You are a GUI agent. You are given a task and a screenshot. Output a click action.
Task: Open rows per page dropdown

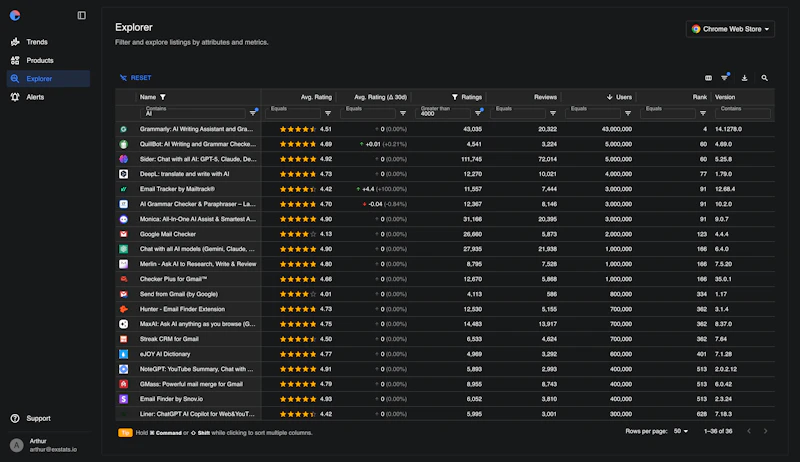[681, 431]
